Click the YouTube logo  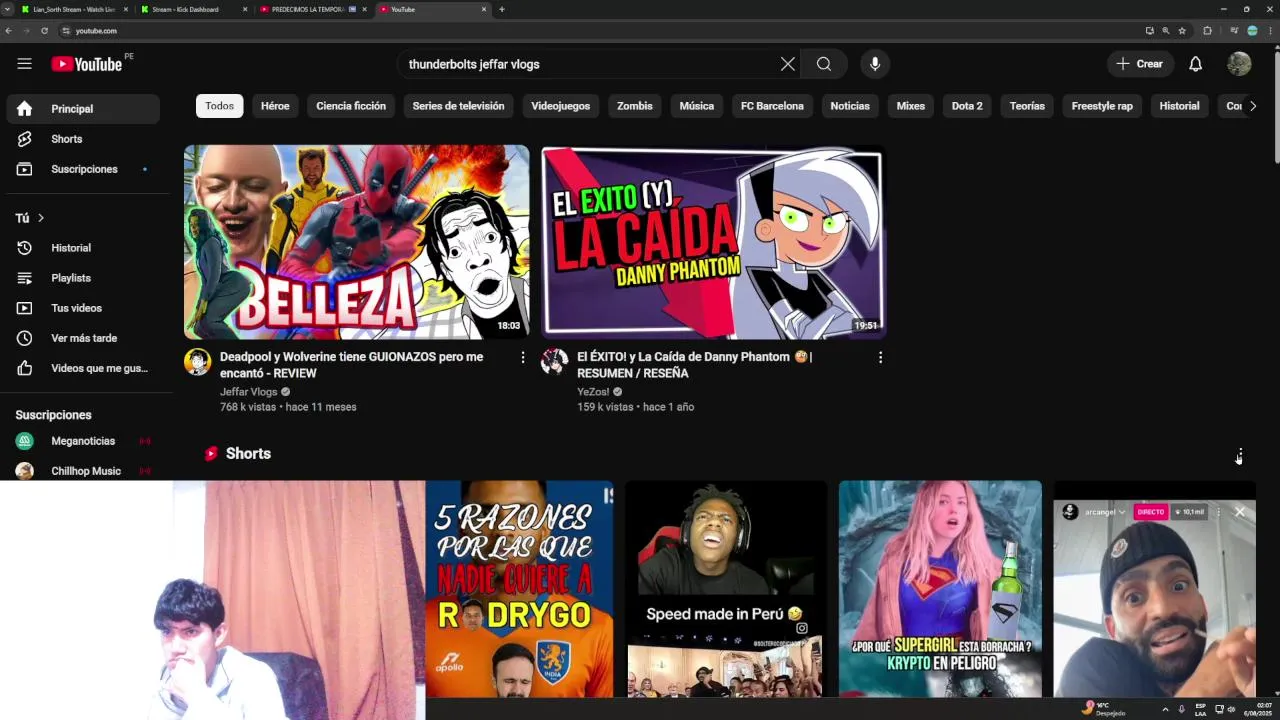pyautogui.click(x=87, y=64)
